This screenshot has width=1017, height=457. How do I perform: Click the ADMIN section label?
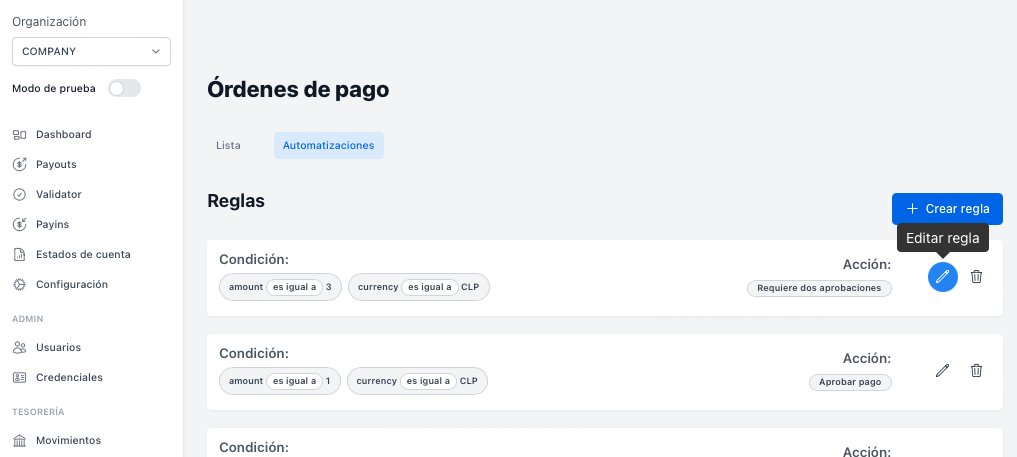click(x=28, y=319)
